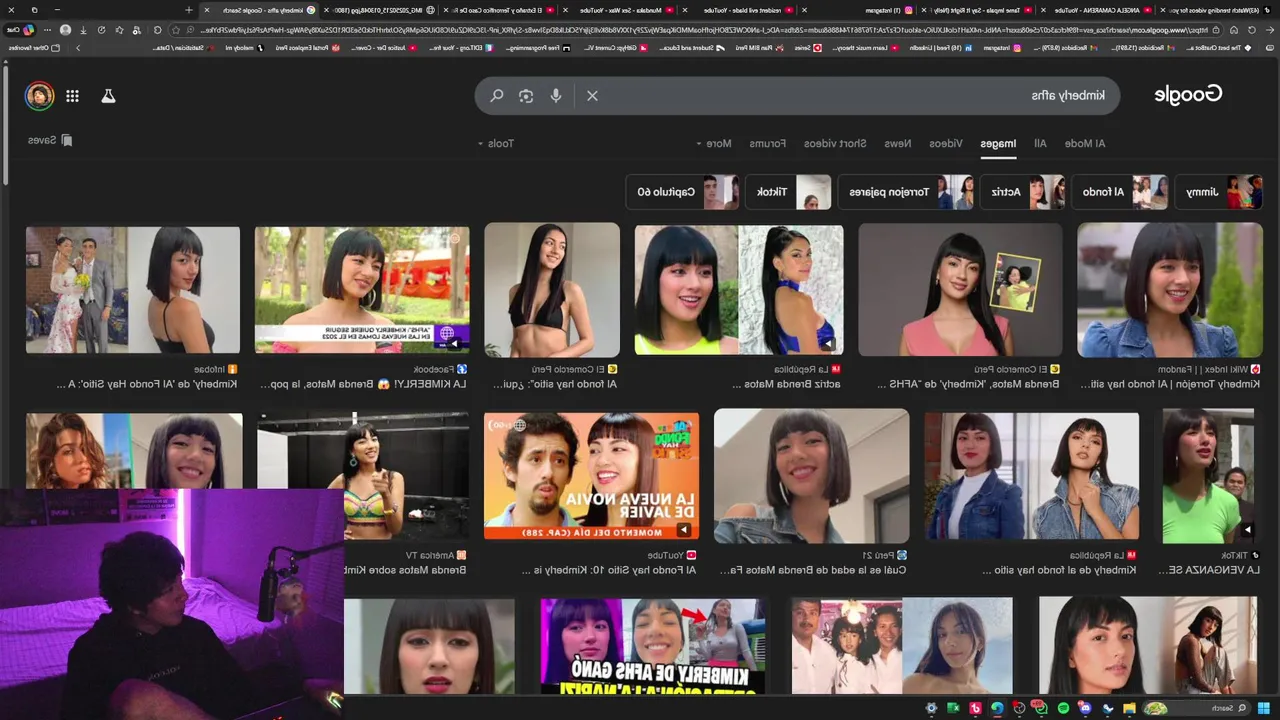The width and height of the screenshot is (1280, 720).
Task: Select the Capitulo 60 suggestion chip
Action: (x=682, y=192)
